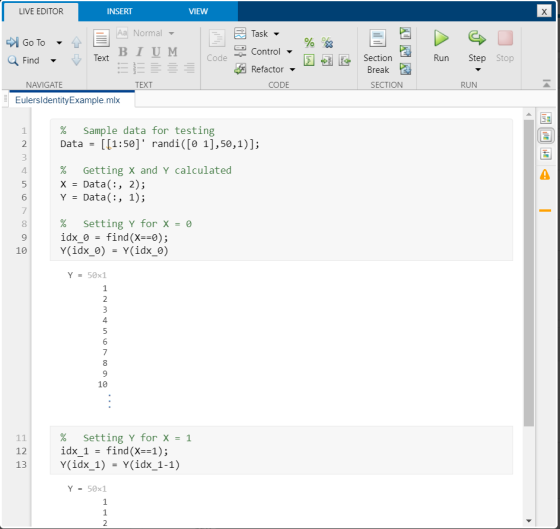Click the vertical scrollbar up arrow
Viewport: 560px width, 529px height.
[529, 114]
